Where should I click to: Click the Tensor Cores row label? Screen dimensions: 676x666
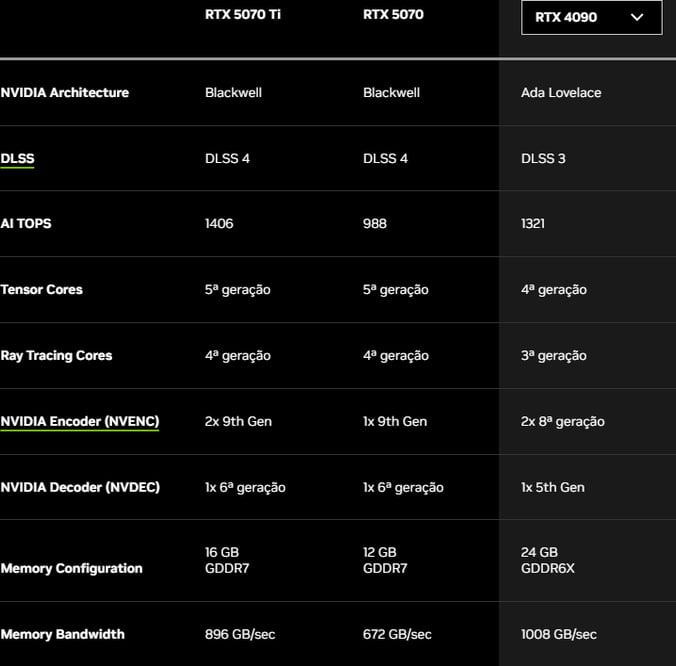pyautogui.click(x=41, y=289)
